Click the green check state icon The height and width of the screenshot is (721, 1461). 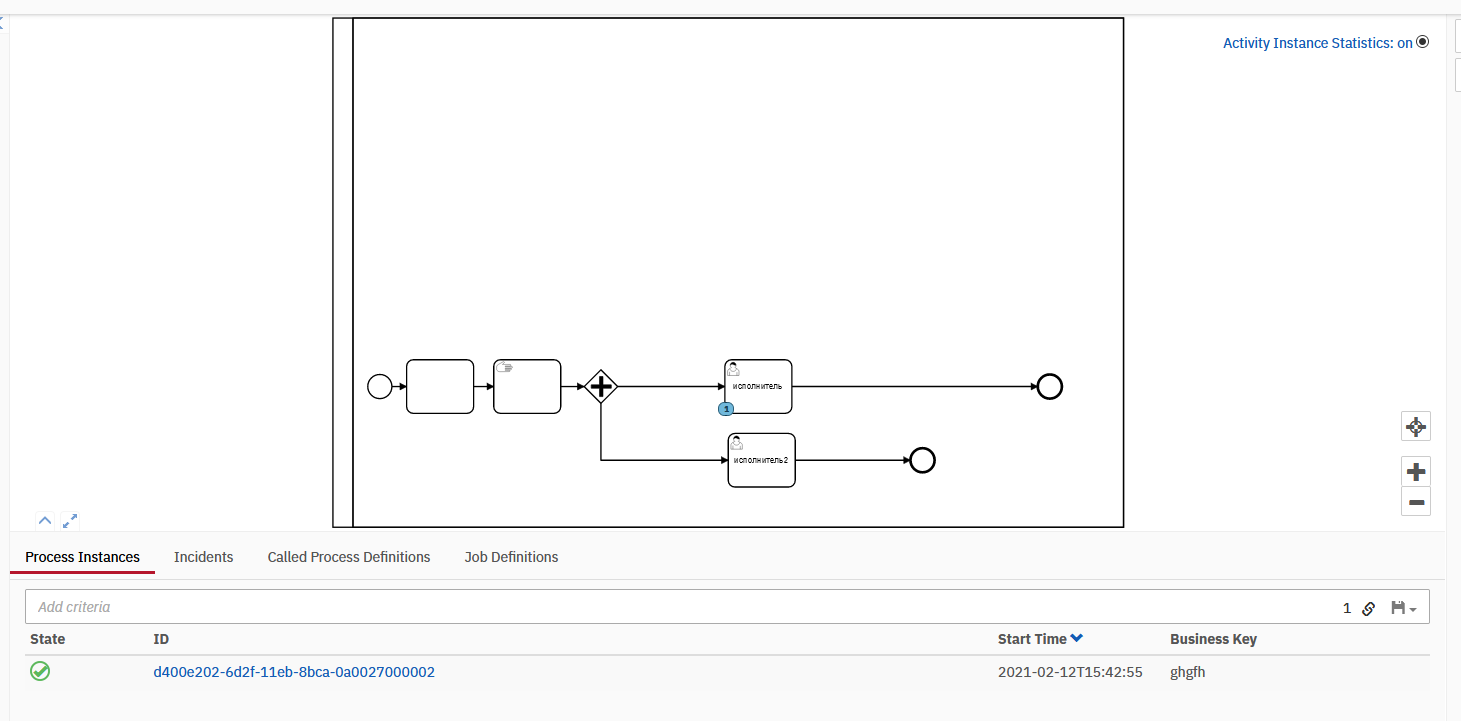[40, 671]
